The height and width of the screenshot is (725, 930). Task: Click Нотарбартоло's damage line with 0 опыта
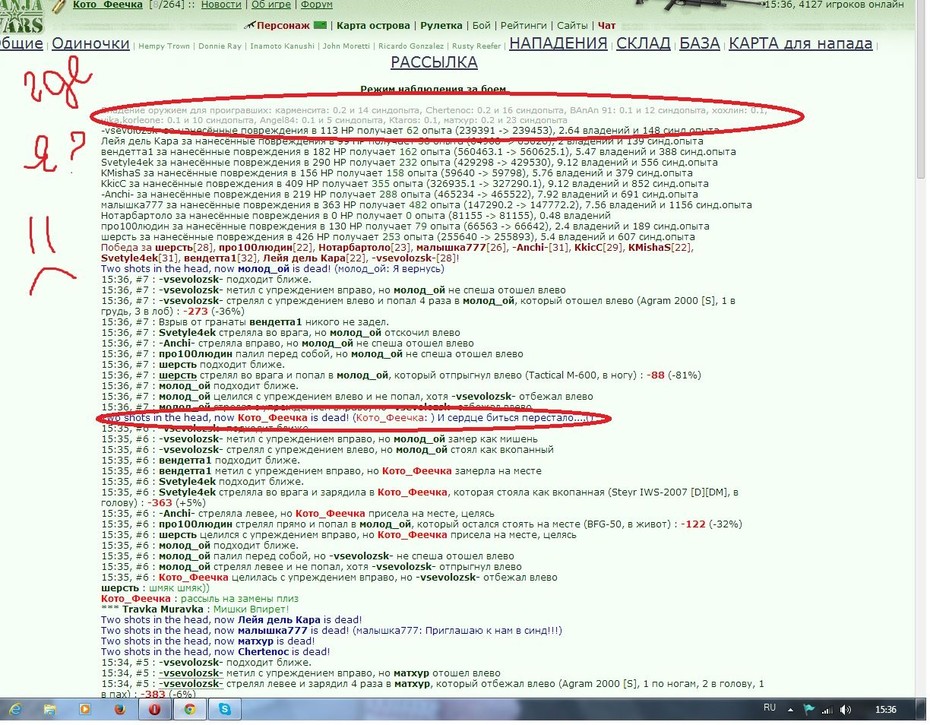(x=356, y=216)
